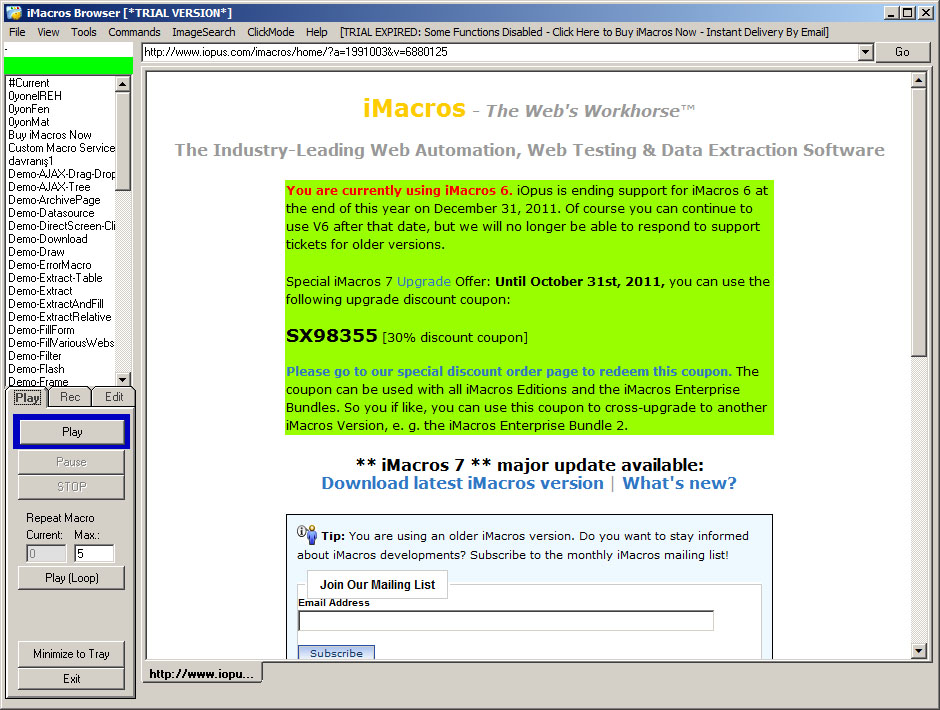Select OyonMat macro
Image resolution: width=940 pixels, height=710 pixels.
(x=61, y=122)
